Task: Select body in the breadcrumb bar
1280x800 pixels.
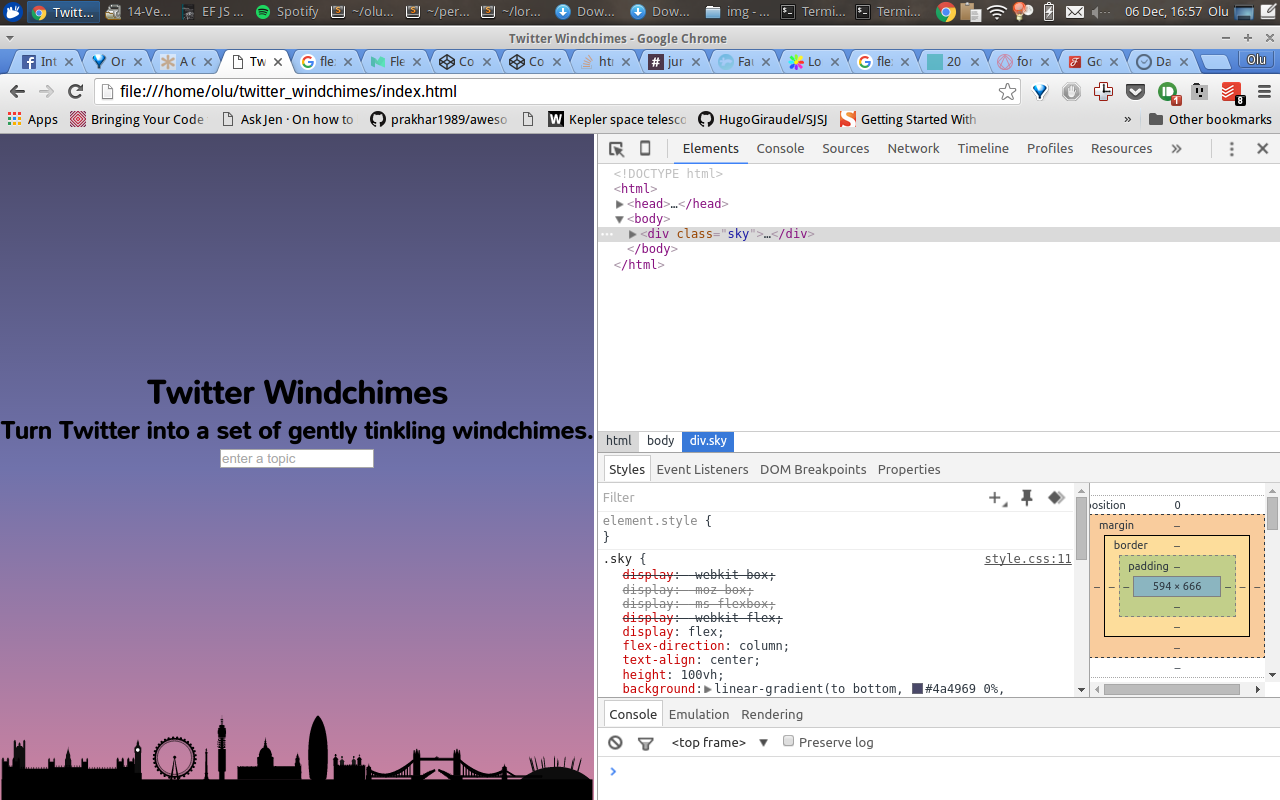Action: [x=660, y=441]
